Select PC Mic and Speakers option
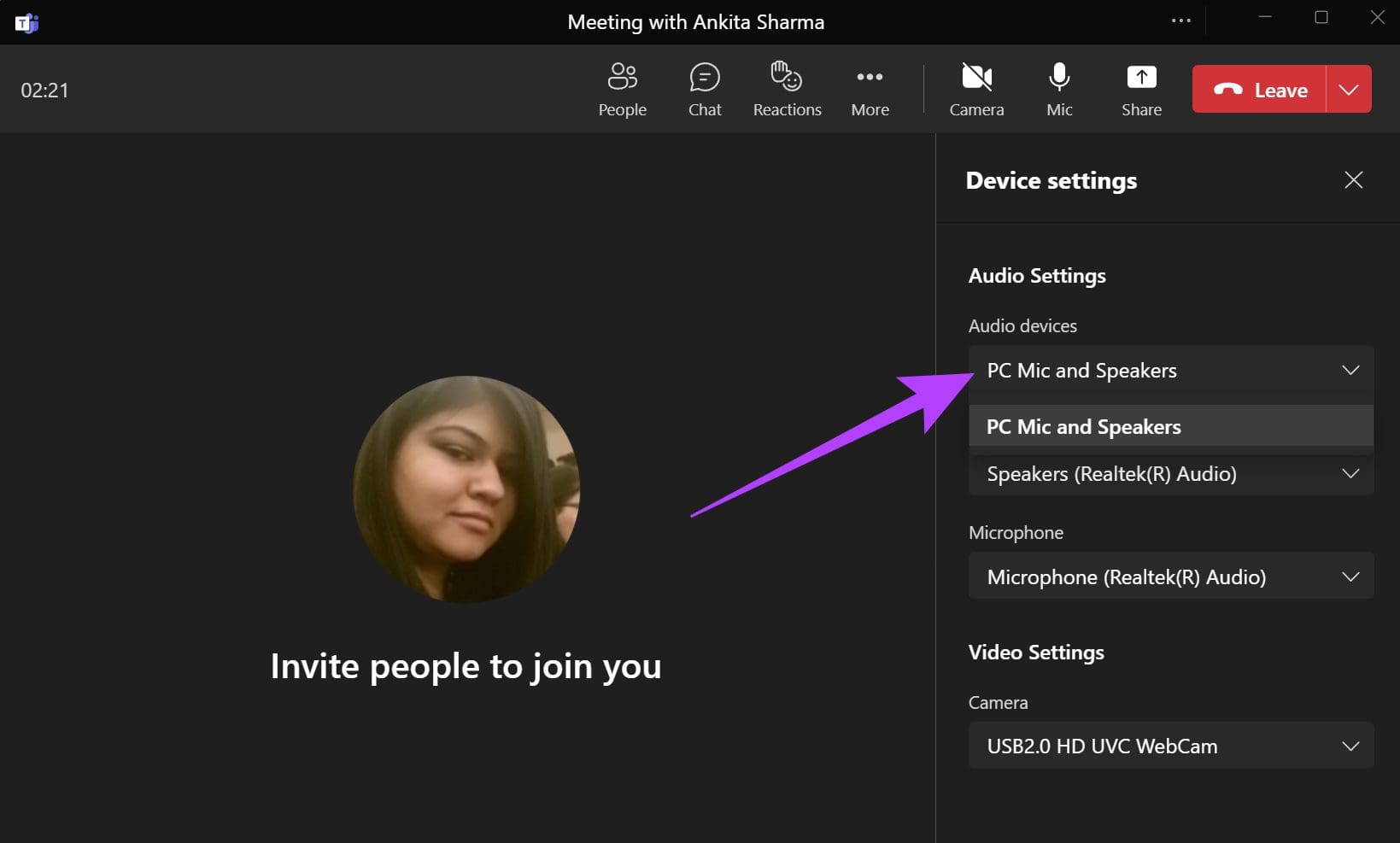The image size is (1400, 843). tap(1171, 426)
